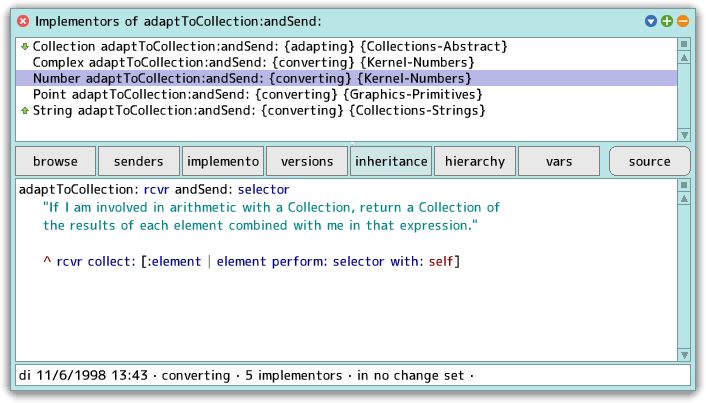Click the inheritance button
The width and height of the screenshot is (706, 403).
click(x=391, y=161)
